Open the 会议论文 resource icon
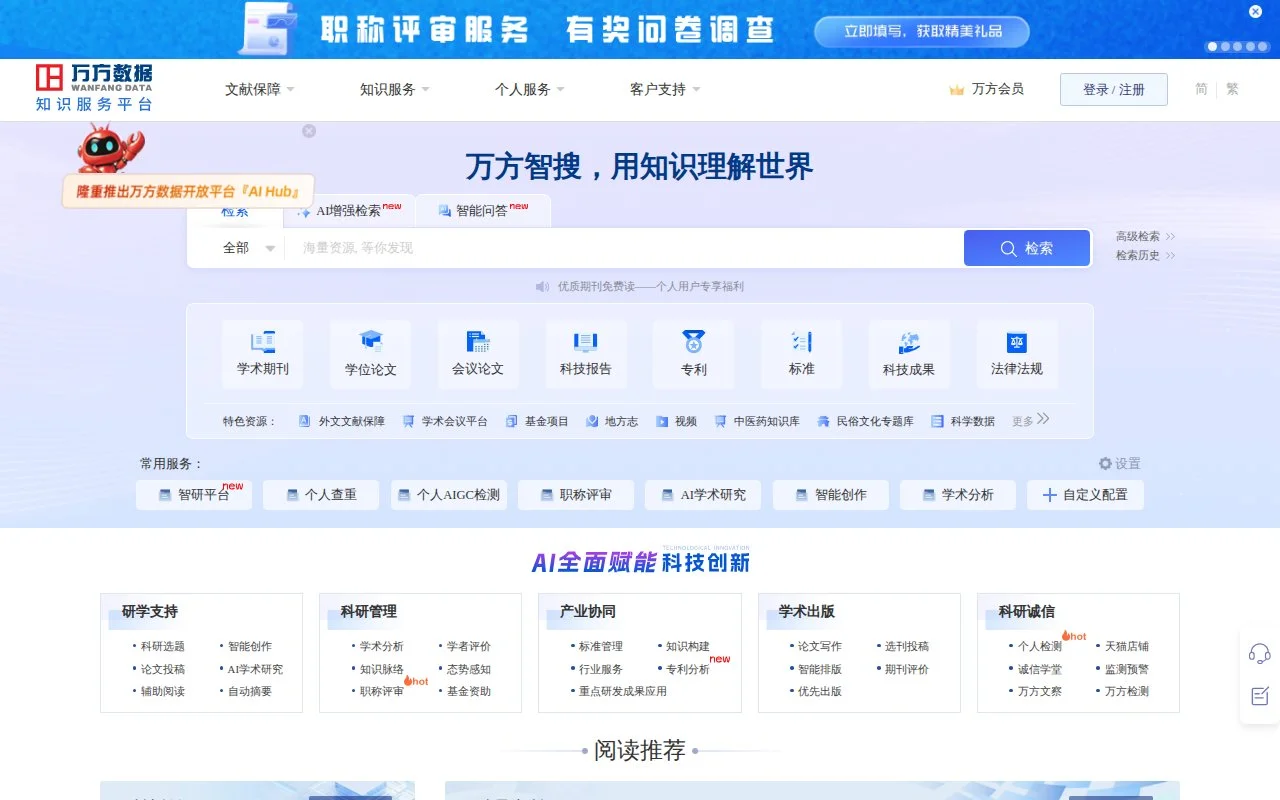The width and height of the screenshot is (1280, 800). point(478,354)
